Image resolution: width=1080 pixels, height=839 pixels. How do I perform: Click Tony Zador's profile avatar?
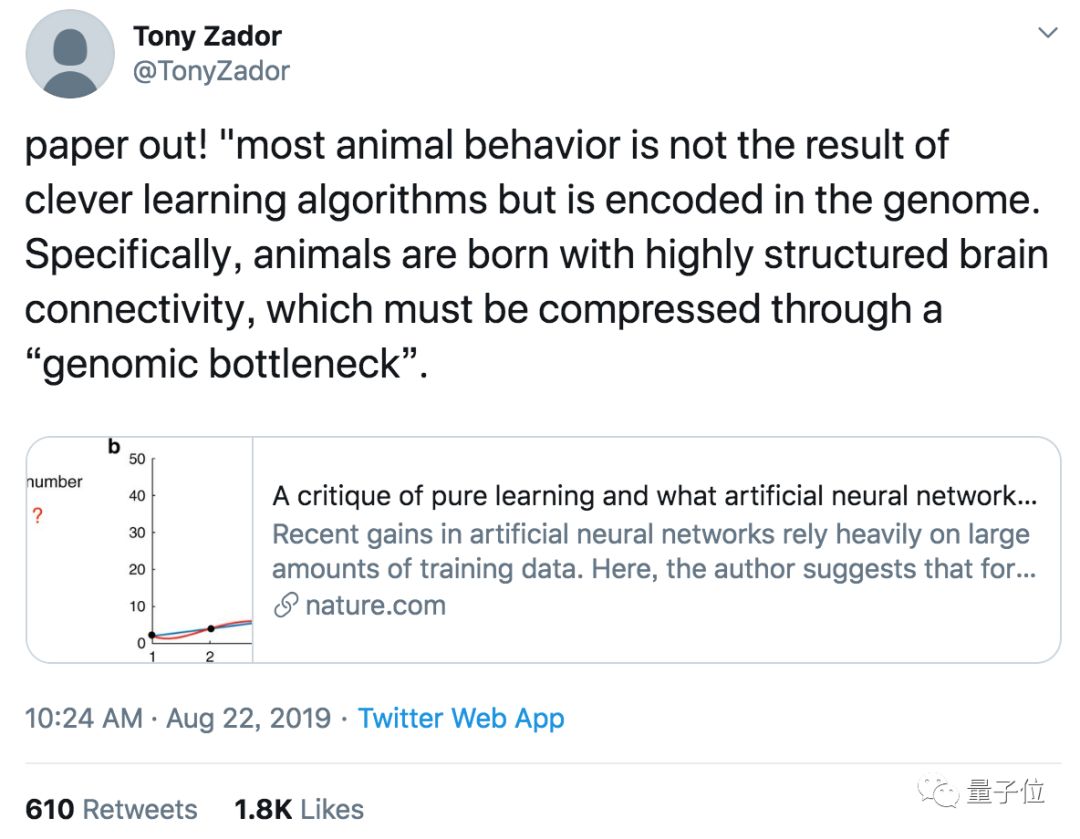coord(70,54)
